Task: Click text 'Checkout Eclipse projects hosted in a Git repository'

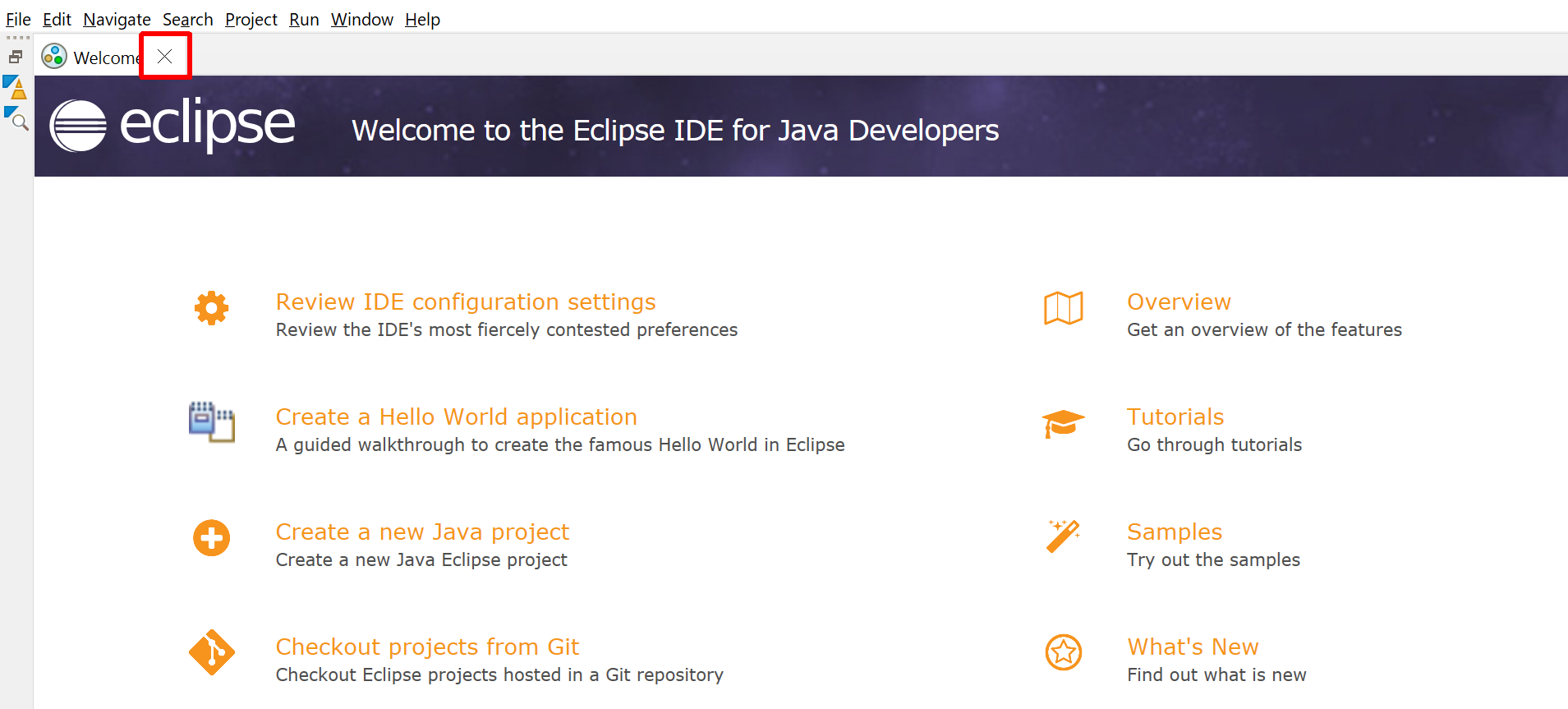Action: tap(499, 674)
